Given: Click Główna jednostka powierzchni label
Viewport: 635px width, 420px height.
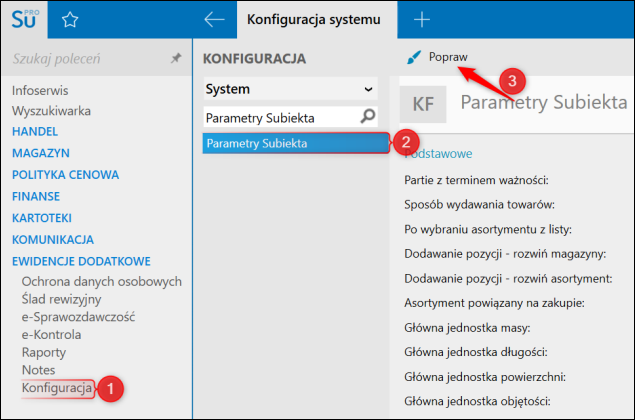Looking at the screenshot, I should pos(485,377).
